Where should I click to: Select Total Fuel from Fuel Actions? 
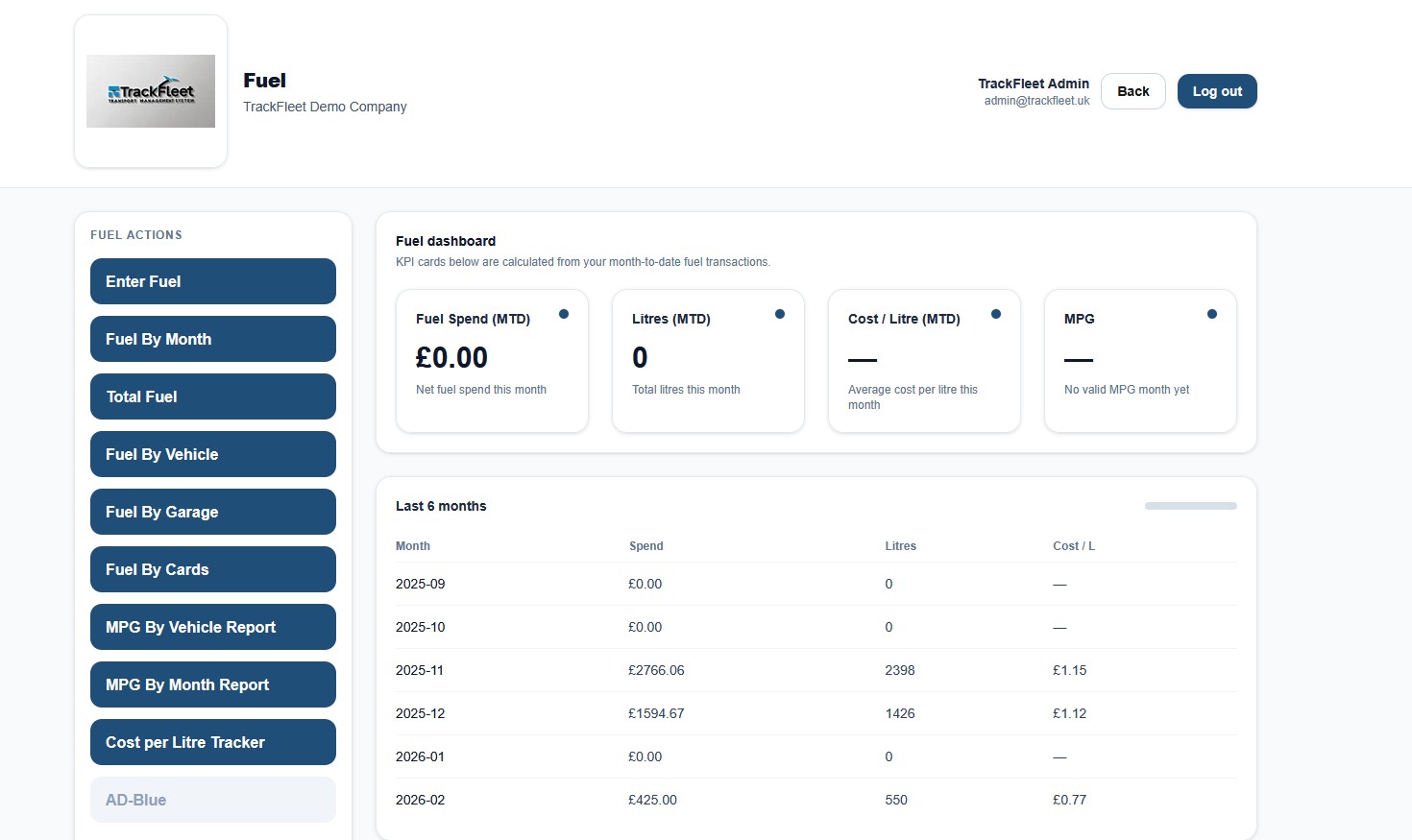click(212, 396)
